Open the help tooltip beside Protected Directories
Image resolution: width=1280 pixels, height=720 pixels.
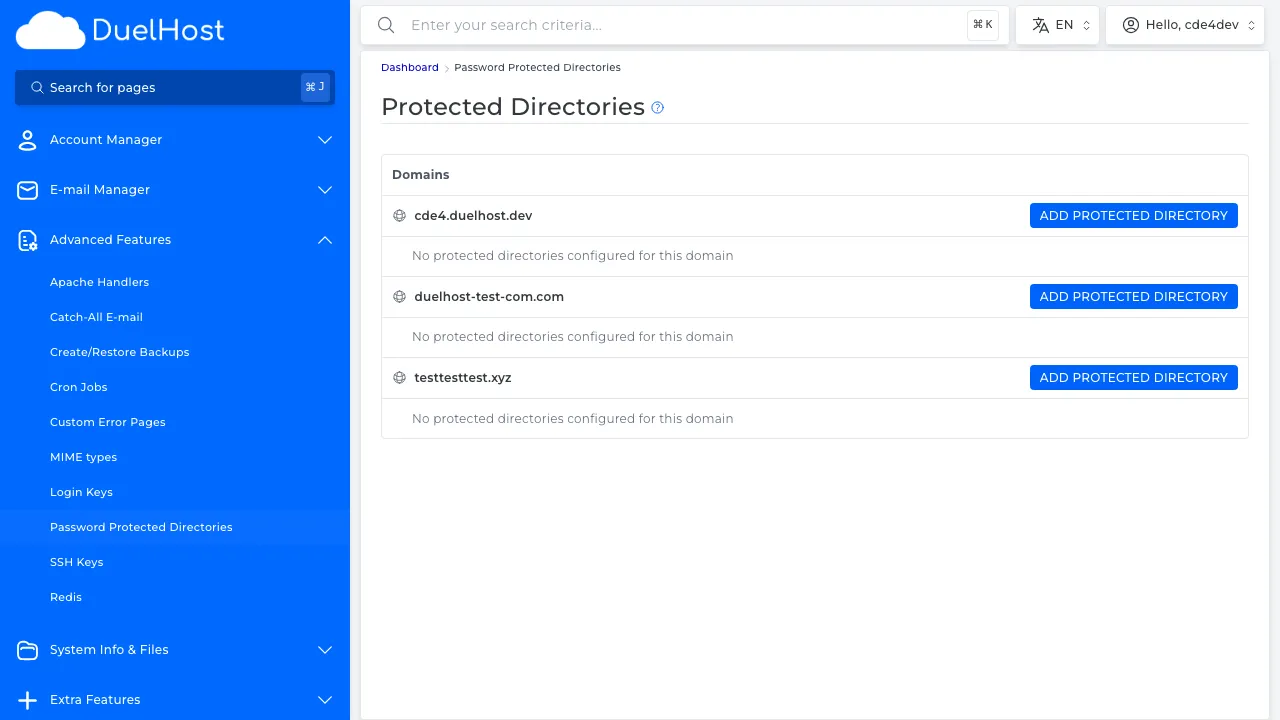(657, 107)
